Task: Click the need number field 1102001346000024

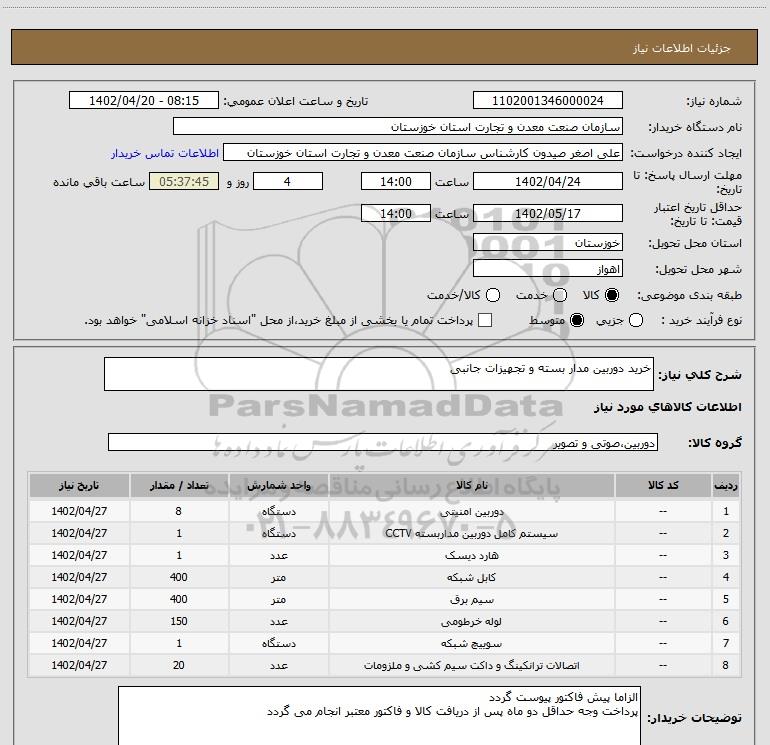Action: pos(548,101)
